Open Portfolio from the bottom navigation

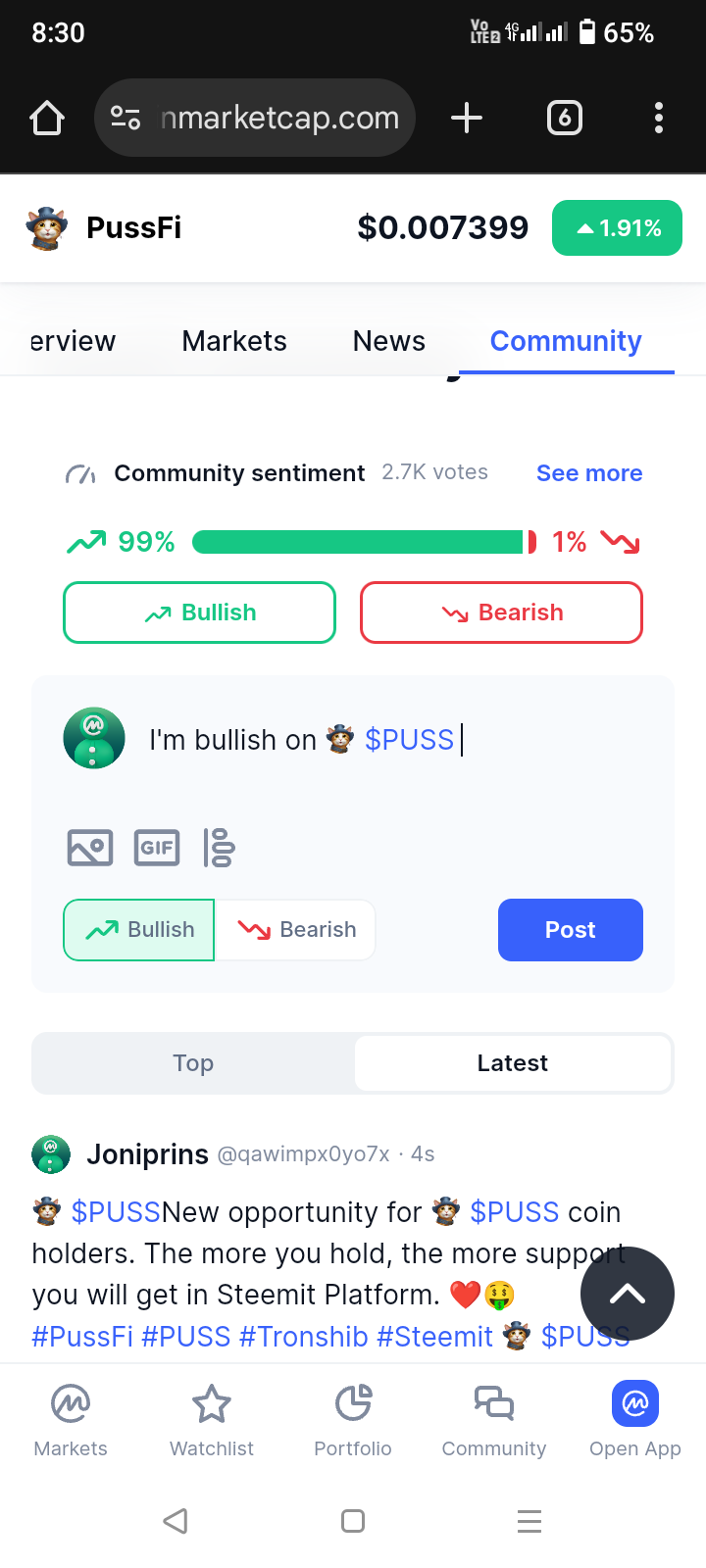click(x=353, y=1421)
